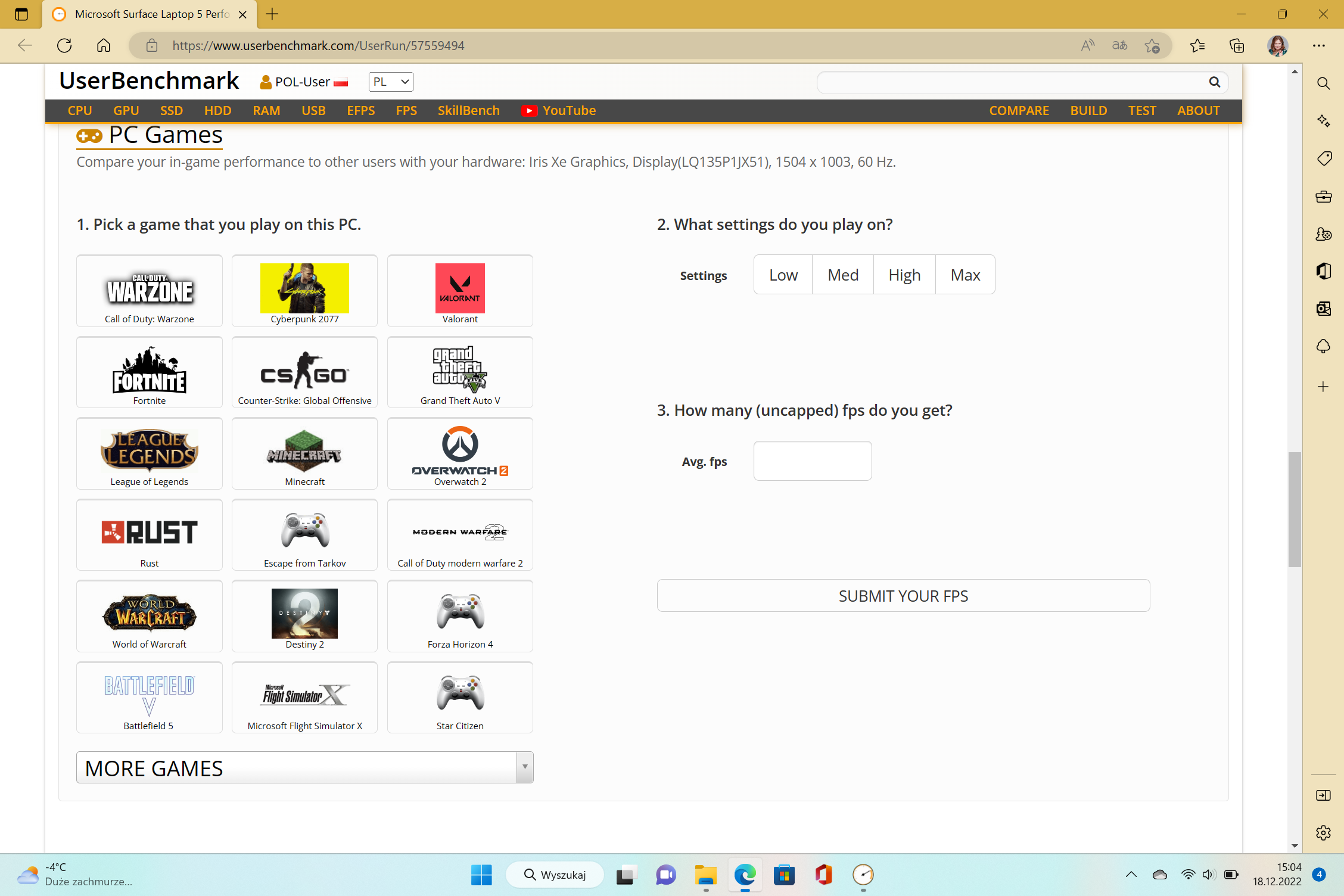The width and height of the screenshot is (1344, 896).
Task: Click the taskbar Wyszukaj search box
Action: (555, 875)
